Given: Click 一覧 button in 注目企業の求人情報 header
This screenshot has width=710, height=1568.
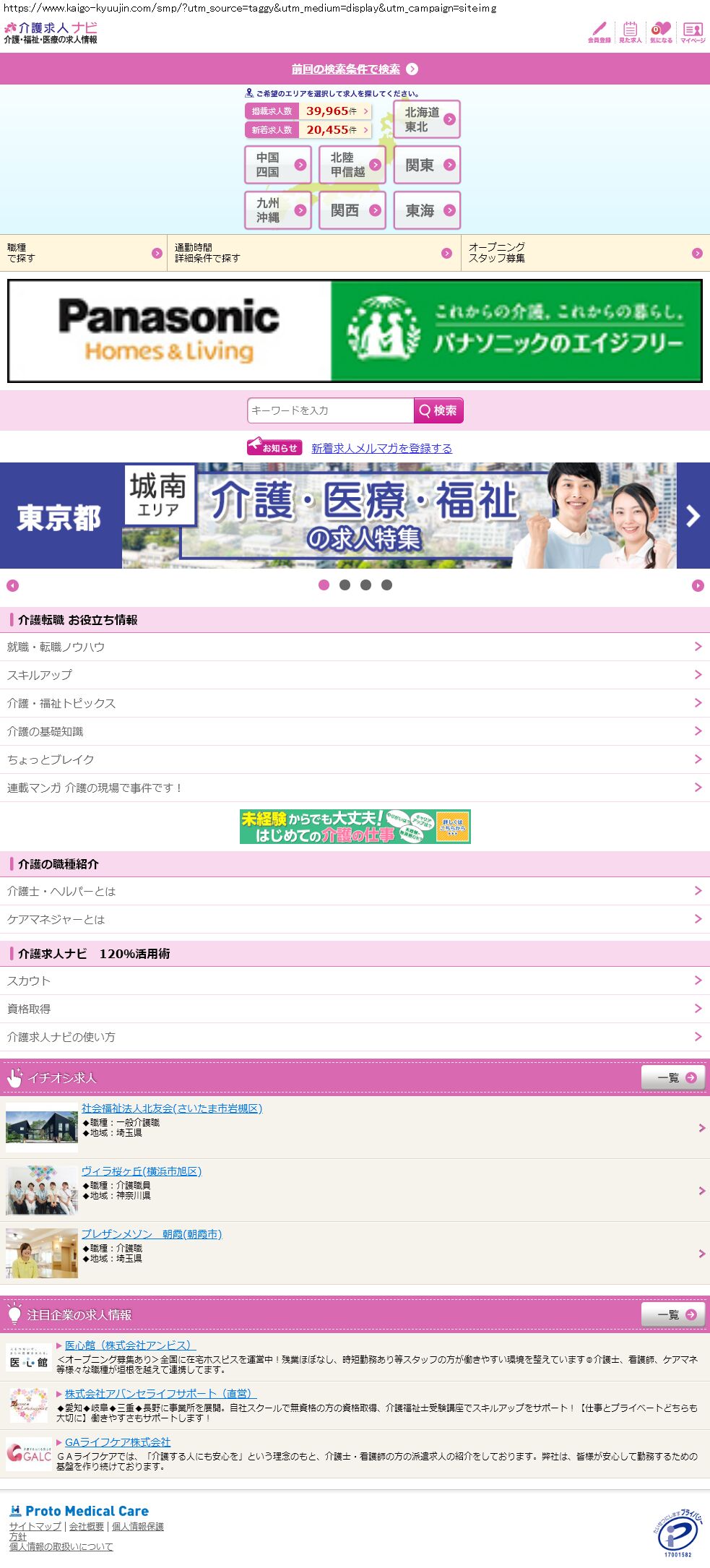Looking at the screenshot, I should pos(673,1314).
